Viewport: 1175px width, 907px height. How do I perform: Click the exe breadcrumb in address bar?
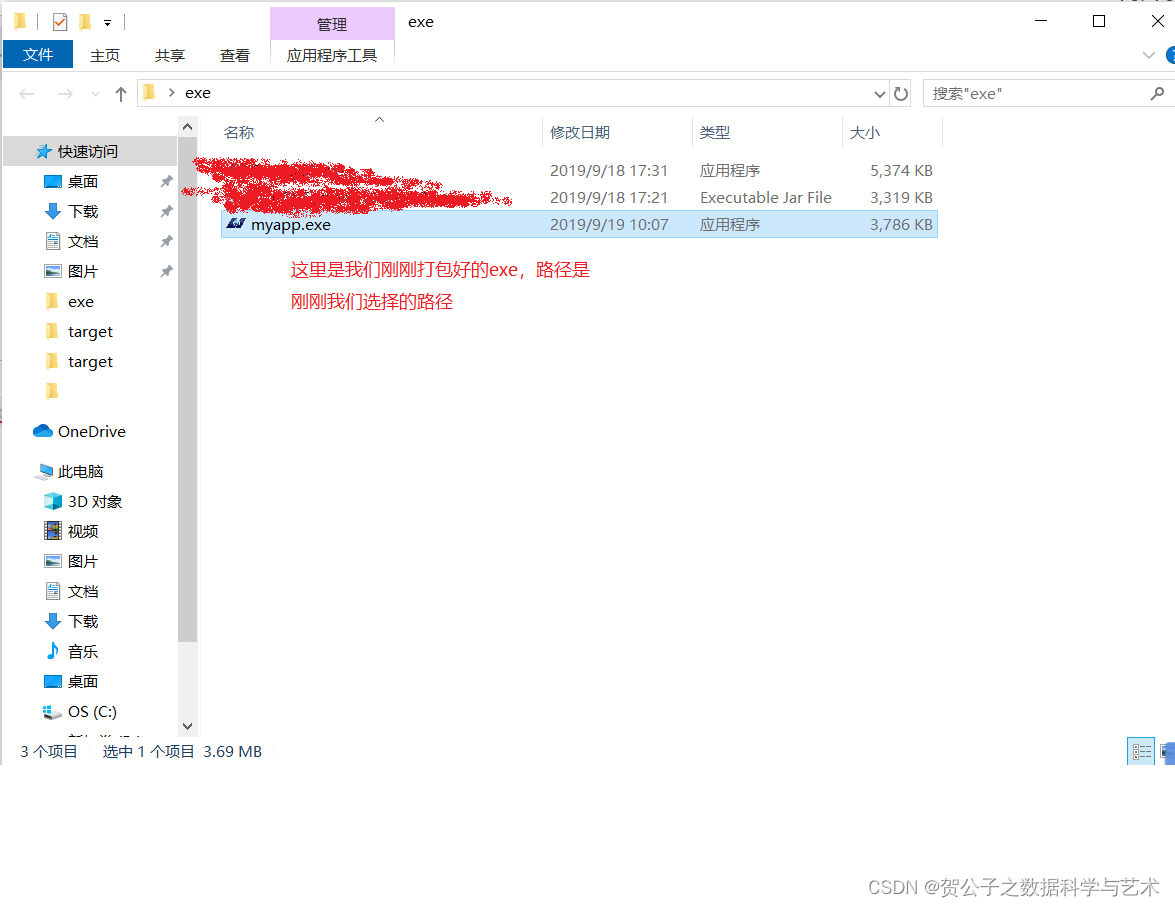tap(198, 93)
